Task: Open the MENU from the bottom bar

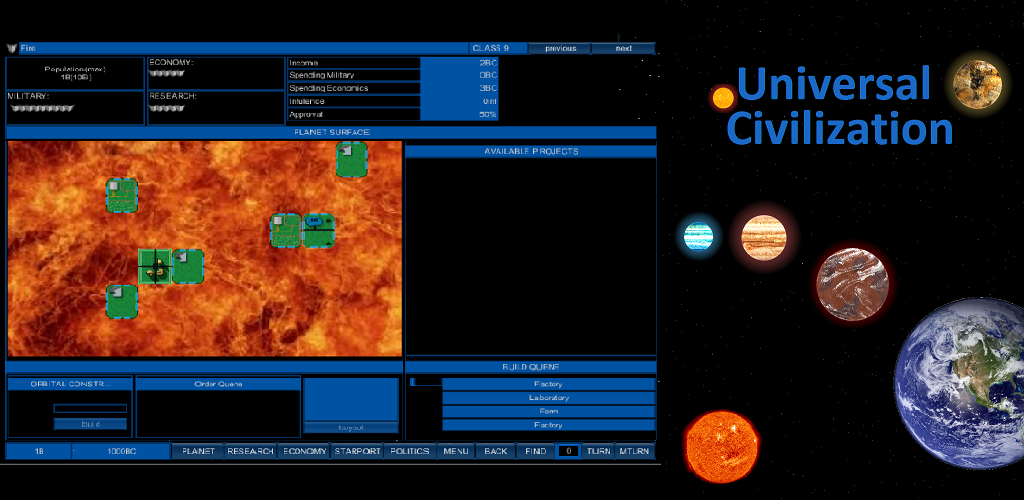Action: coord(456,452)
